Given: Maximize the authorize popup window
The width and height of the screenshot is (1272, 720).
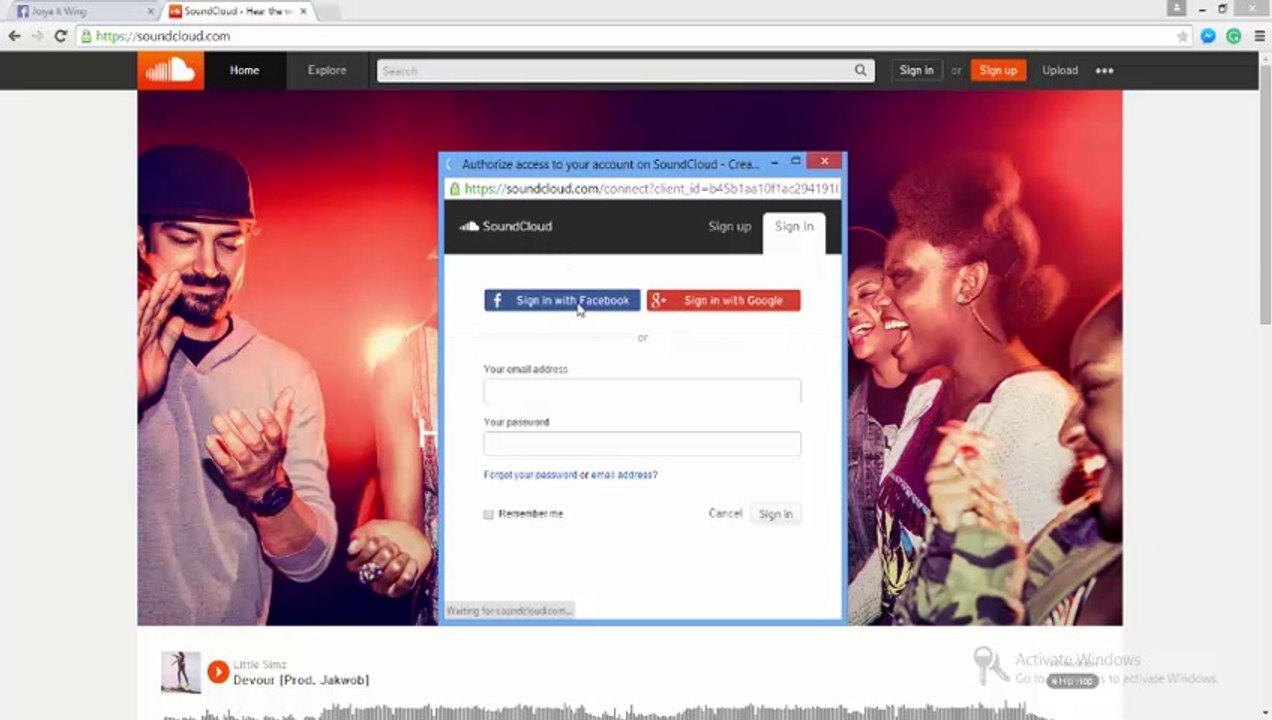Looking at the screenshot, I should tap(796, 162).
